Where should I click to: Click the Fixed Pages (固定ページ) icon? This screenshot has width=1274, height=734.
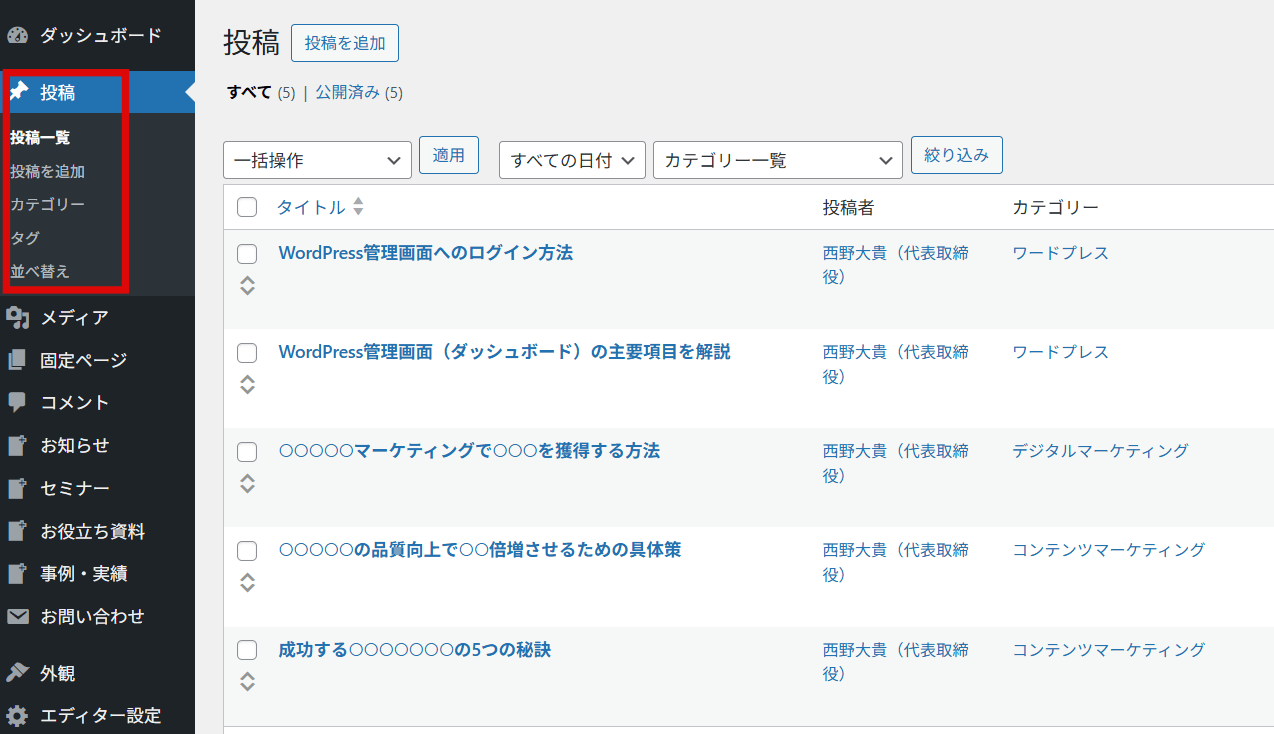point(18,360)
